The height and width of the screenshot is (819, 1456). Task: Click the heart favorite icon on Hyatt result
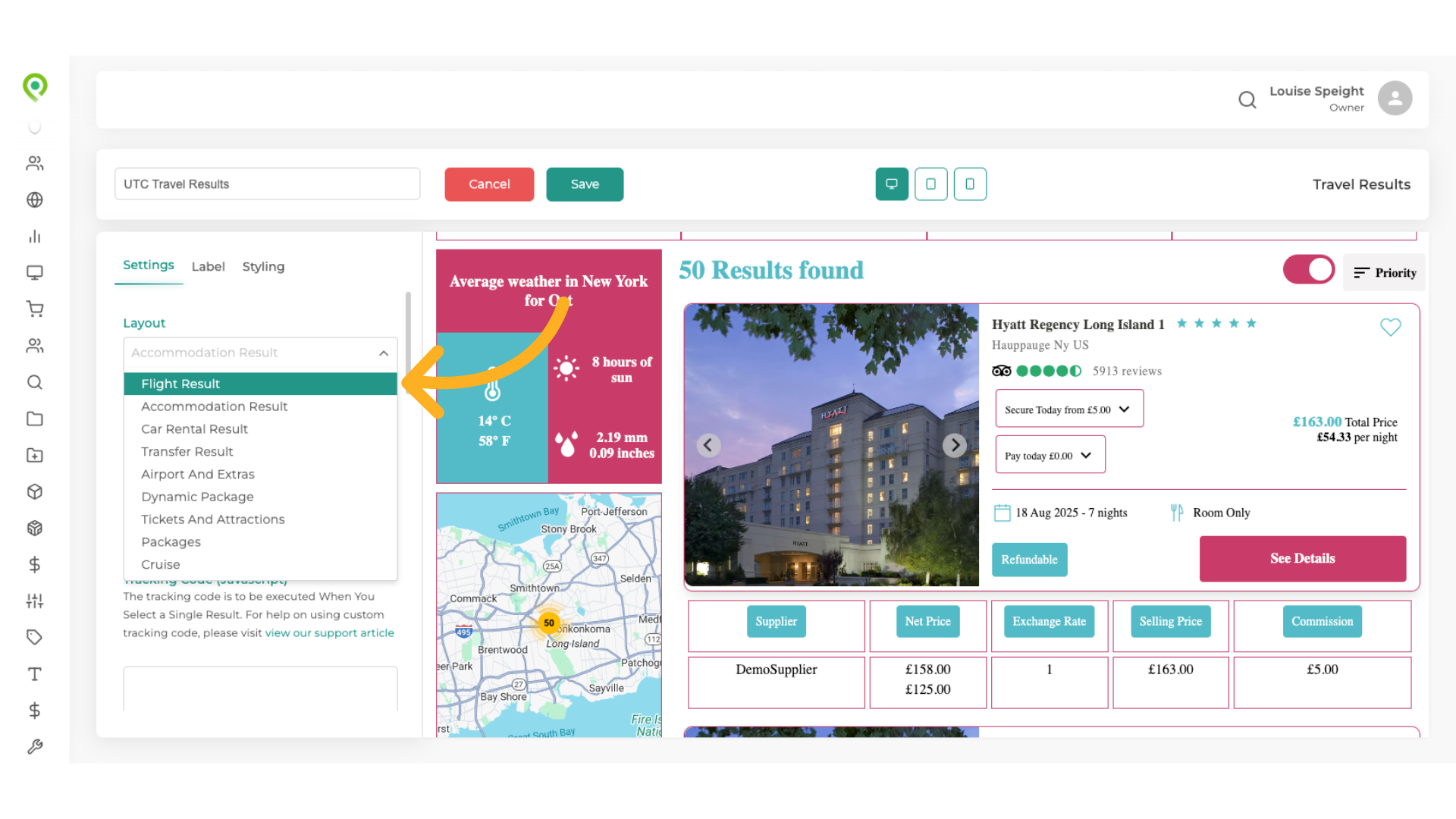coord(1391,327)
